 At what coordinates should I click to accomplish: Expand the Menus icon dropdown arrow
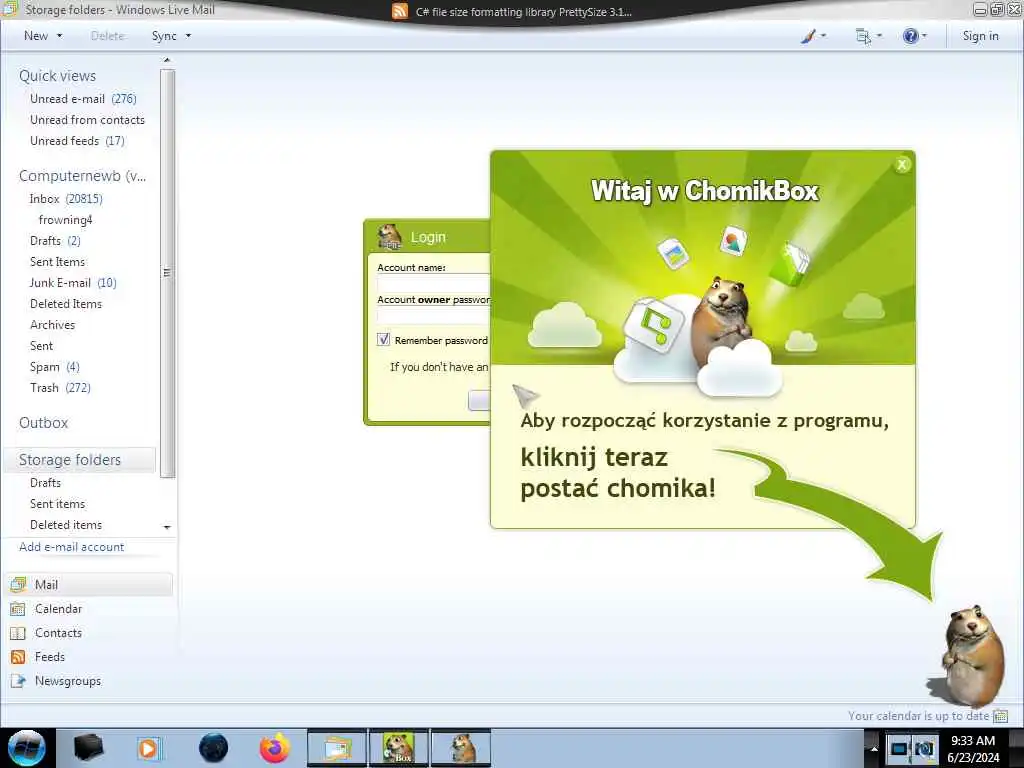pyautogui.click(x=880, y=36)
